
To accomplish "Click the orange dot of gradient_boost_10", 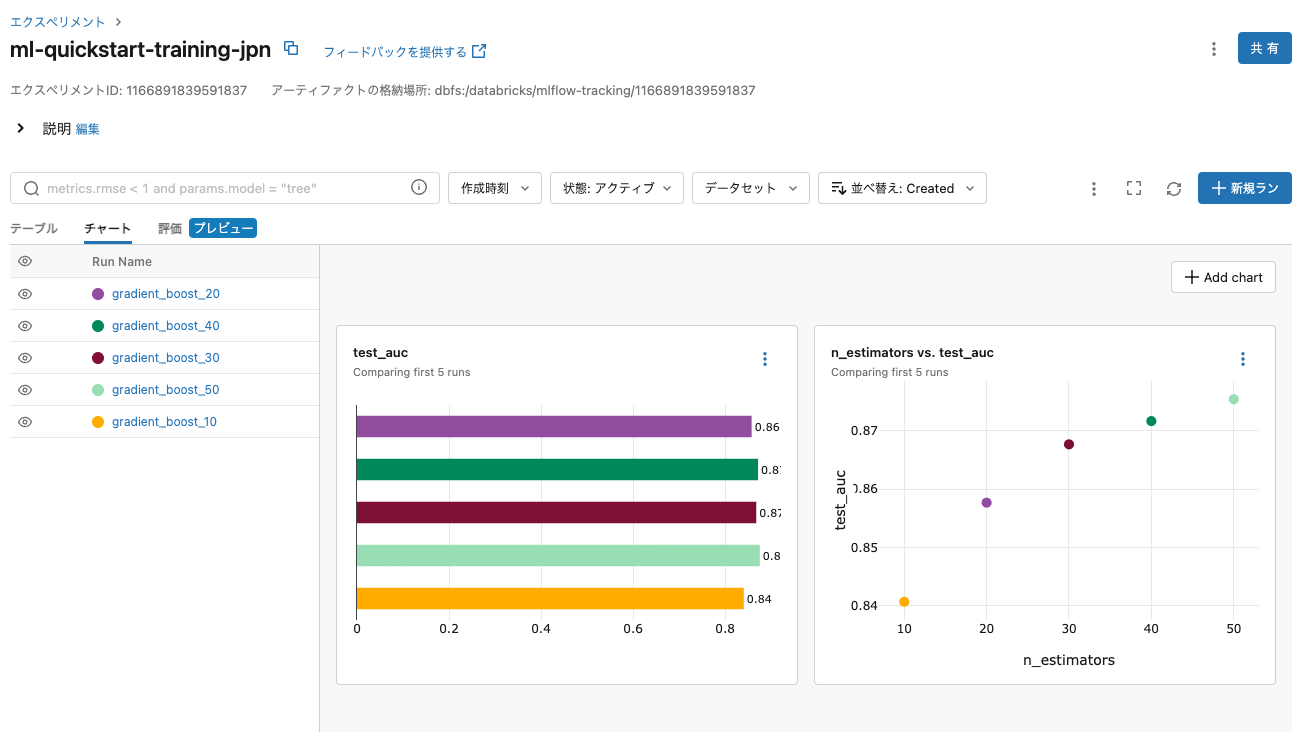I will (98, 422).
